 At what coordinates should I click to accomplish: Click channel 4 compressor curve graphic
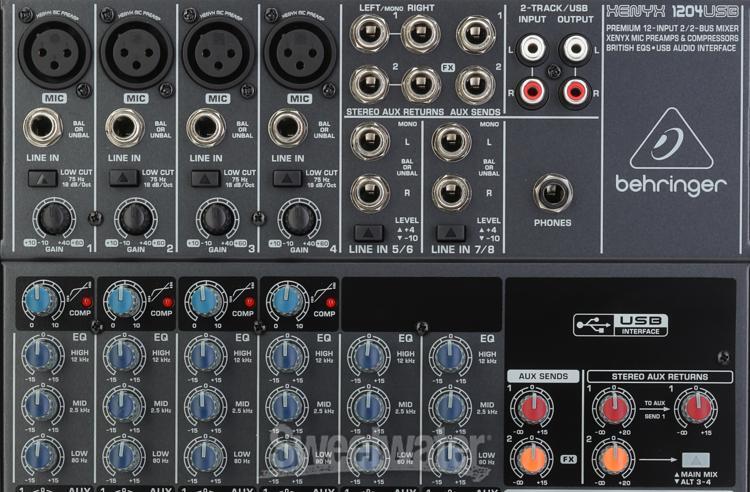(325, 291)
